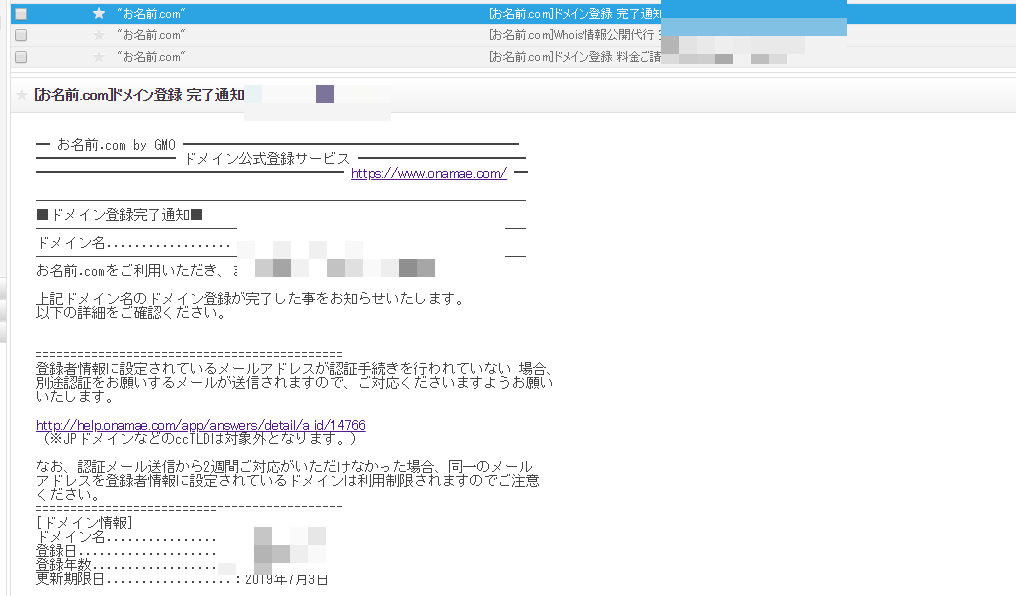
Task: Open help.onamae.com answers detail link
Action: pos(200,425)
